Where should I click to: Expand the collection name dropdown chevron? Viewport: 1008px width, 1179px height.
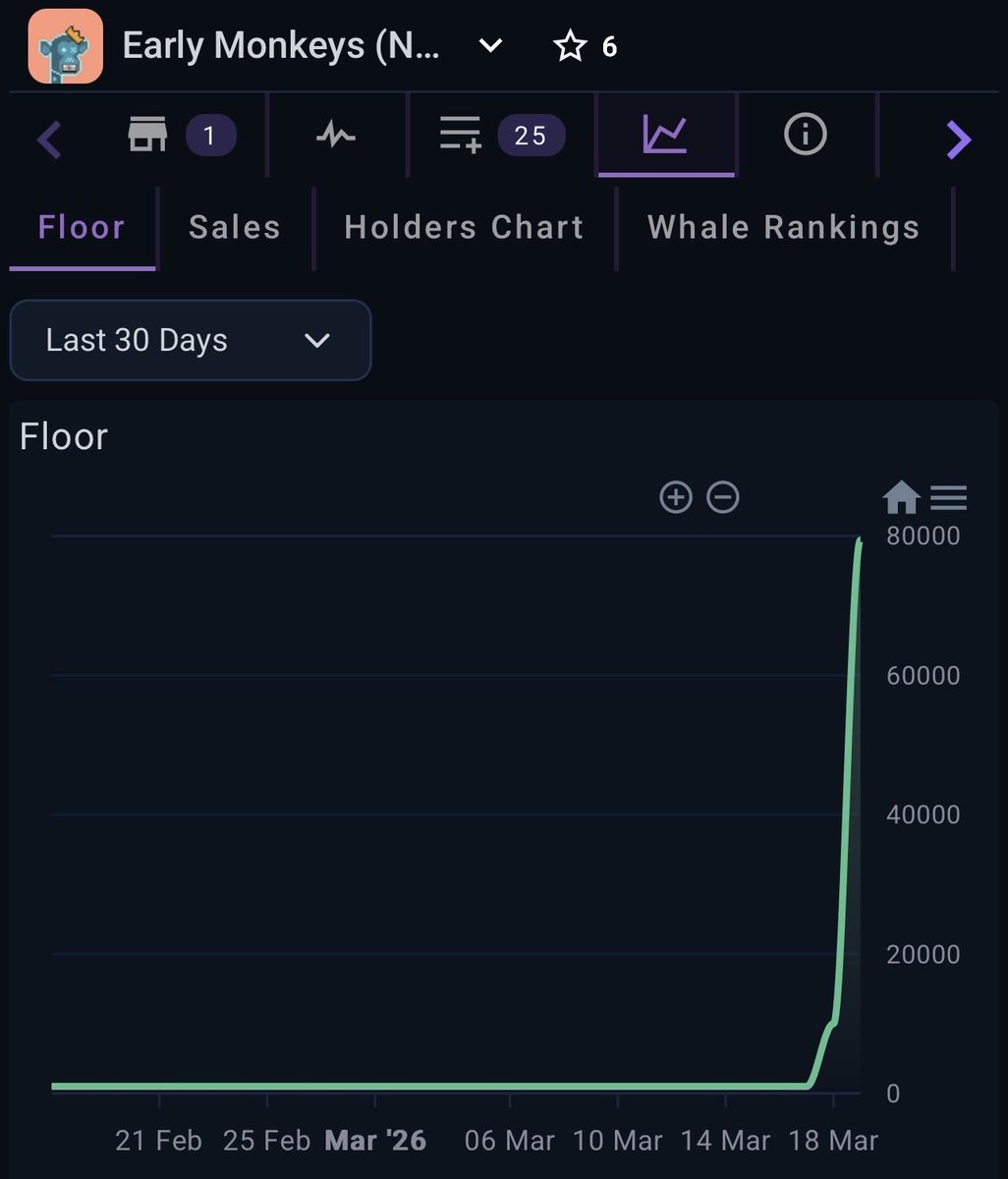(x=489, y=46)
